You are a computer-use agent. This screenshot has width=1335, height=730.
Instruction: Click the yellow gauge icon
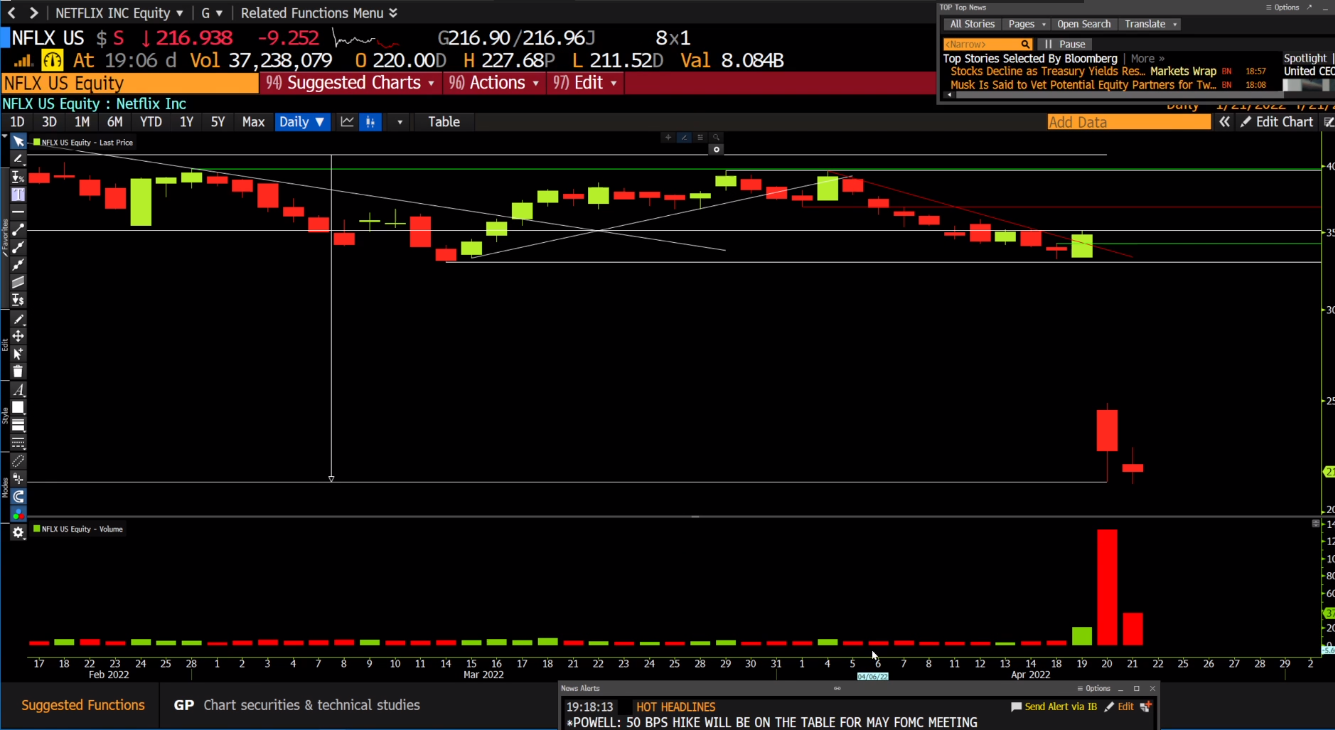pos(52,60)
